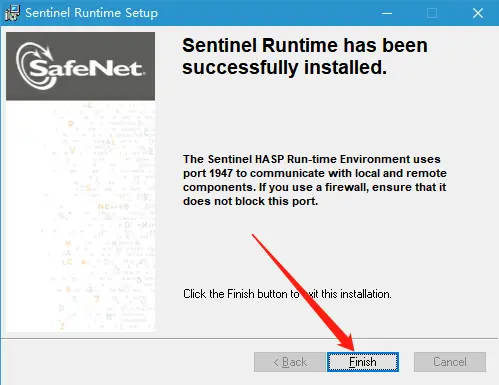Click the "Click the Finish button" instruction text
The width and height of the screenshot is (499, 385).
[237, 294]
